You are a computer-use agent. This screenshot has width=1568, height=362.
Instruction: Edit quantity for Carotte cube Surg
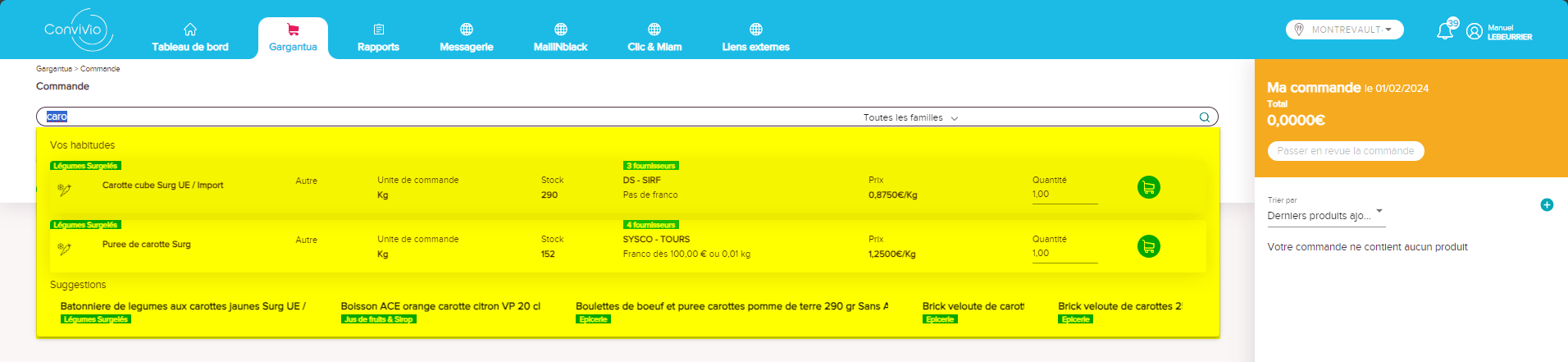tap(1064, 195)
